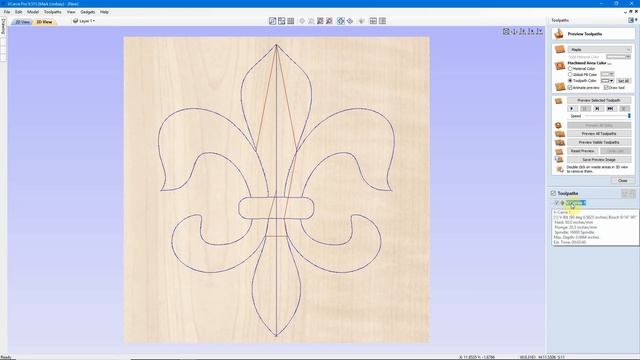Click the icon beside Preview All Toolpaths
This screenshot has height=360, width=640.
click(559, 134)
